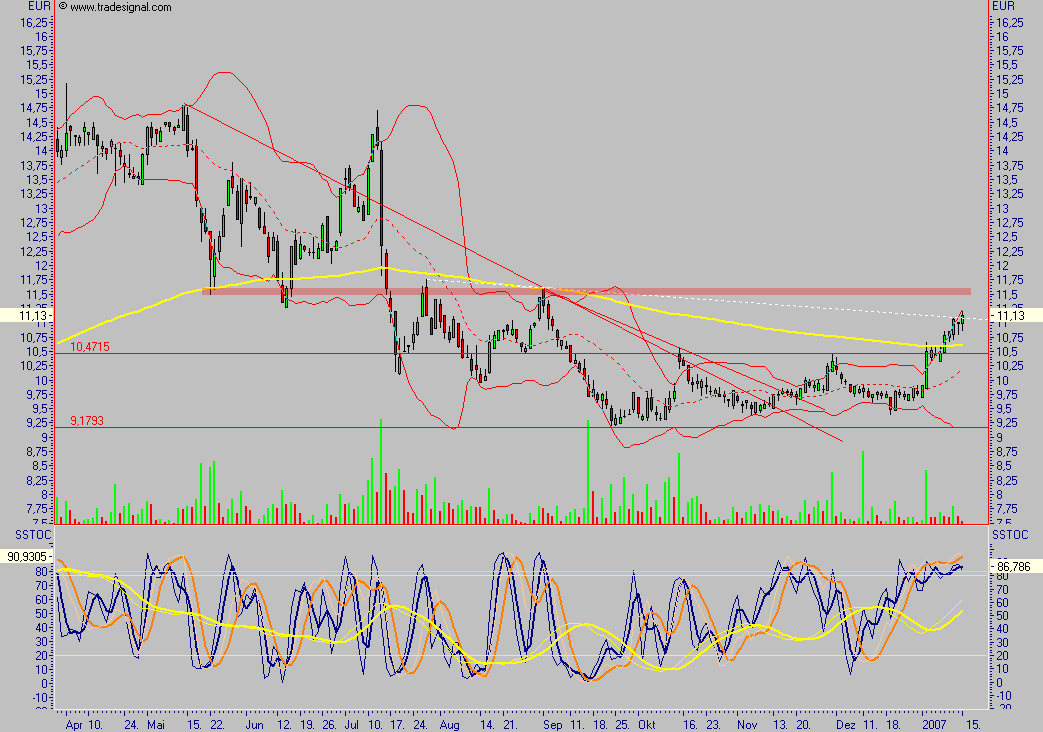
Task: Click the 2007 year label on time axis
Action: click(x=934, y=722)
